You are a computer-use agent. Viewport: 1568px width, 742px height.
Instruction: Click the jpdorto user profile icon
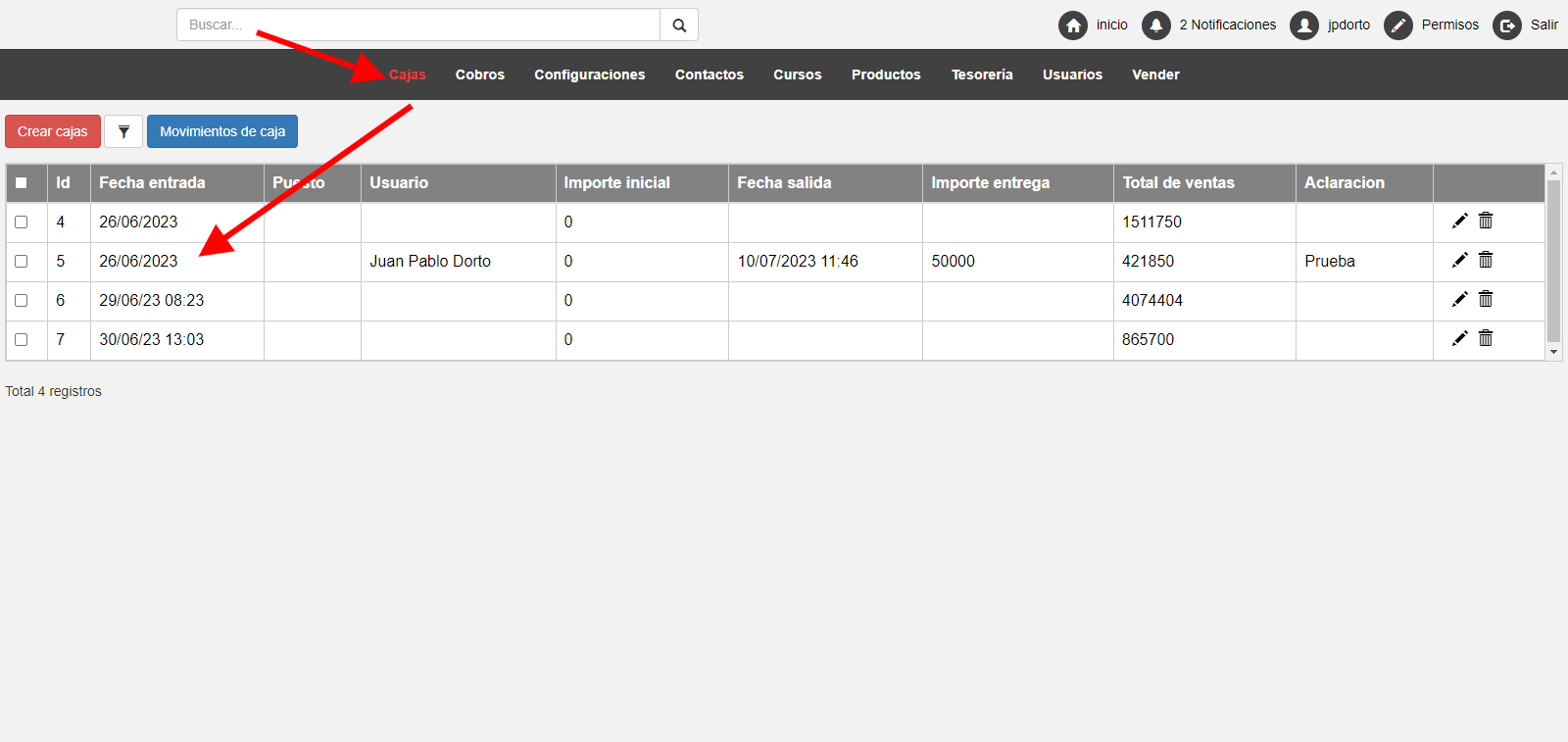pos(1304,25)
